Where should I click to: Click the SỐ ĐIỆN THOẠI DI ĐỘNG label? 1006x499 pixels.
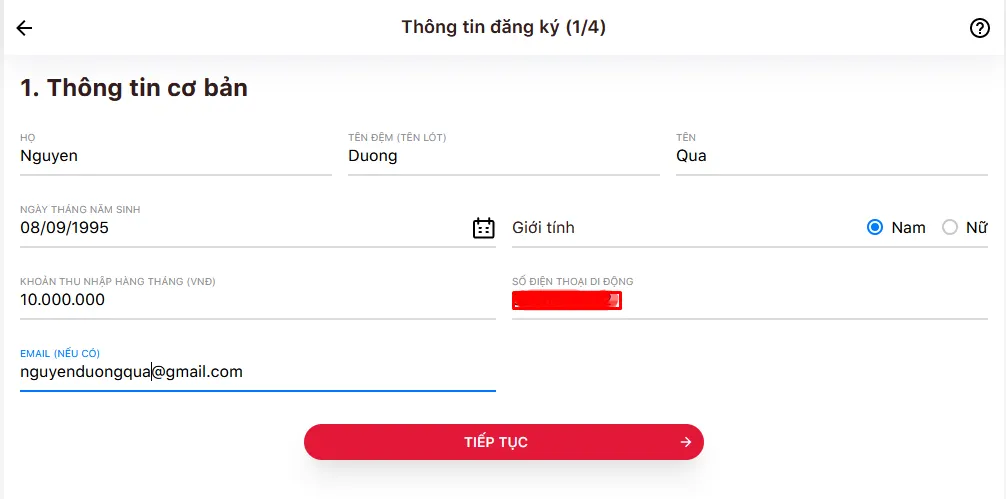coord(573,282)
